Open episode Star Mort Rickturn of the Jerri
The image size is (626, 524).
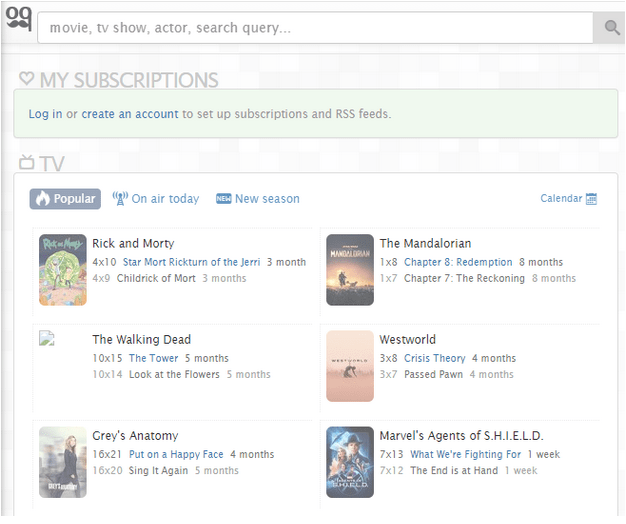tap(192, 262)
